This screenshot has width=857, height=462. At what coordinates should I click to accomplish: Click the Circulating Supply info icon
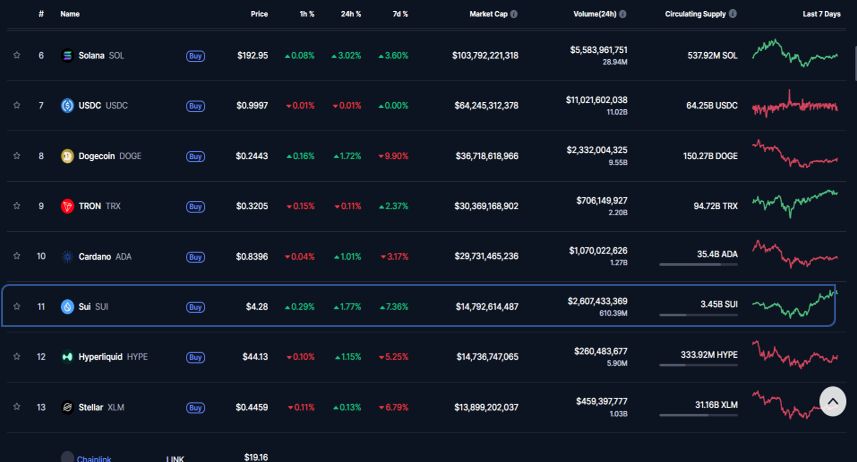pyautogui.click(x=733, y=14)
